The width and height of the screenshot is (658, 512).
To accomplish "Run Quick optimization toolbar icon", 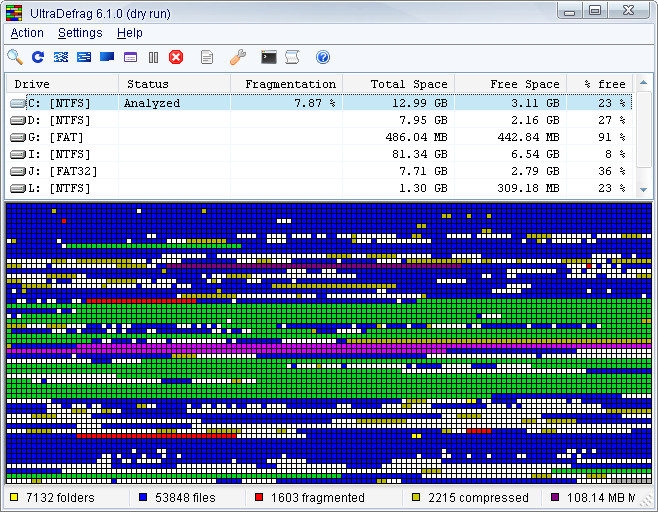I will tap(84, 57).
